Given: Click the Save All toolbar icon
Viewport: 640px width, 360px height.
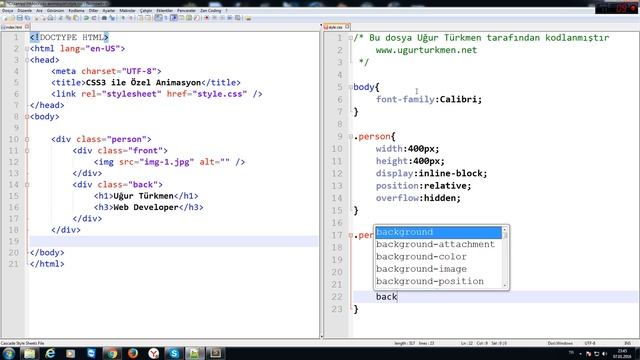Looking at the screenshot, I should coord(27,18).
